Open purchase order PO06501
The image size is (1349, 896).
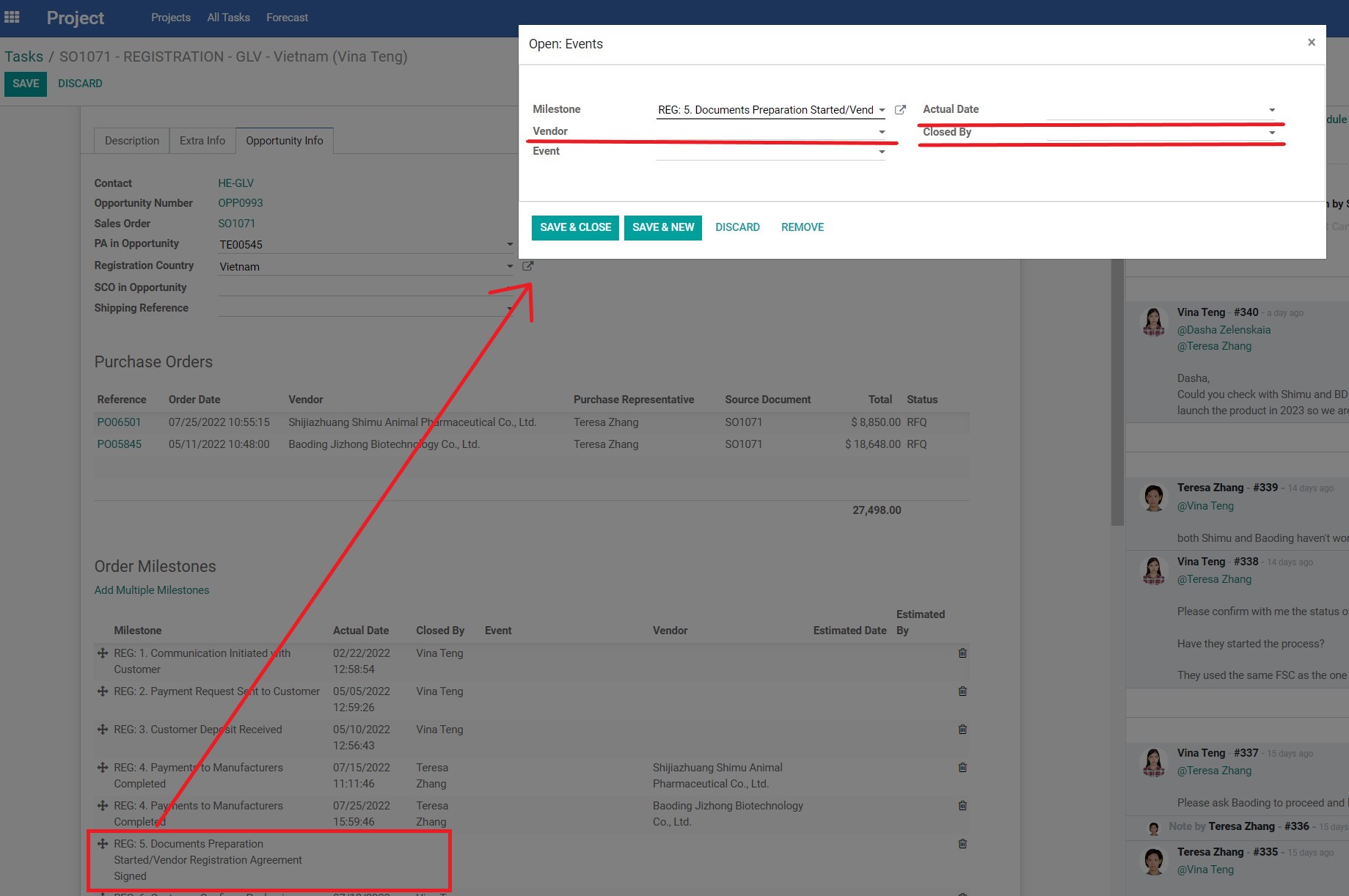click(x=119, y=422)
